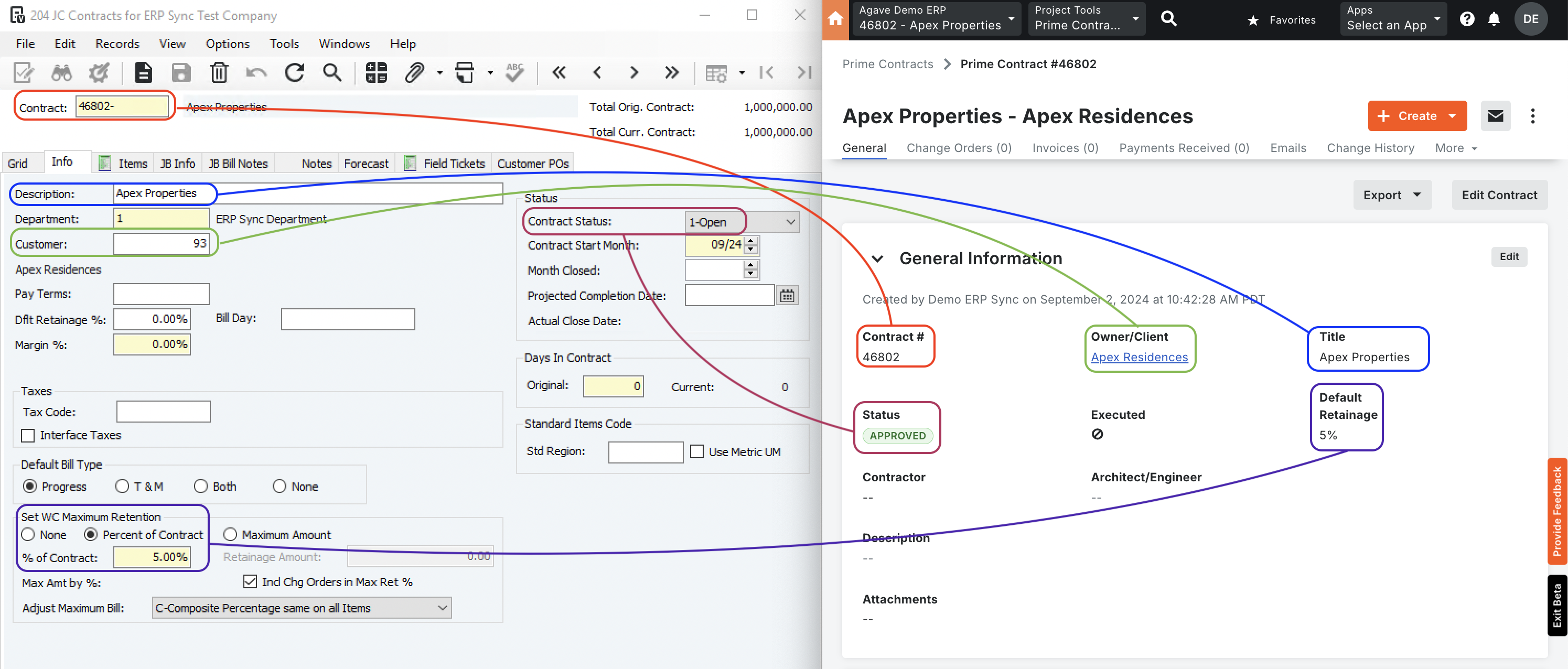Open the Export dropdown button
Viewport: 1568px width, 669px height.
[1392, 195]
